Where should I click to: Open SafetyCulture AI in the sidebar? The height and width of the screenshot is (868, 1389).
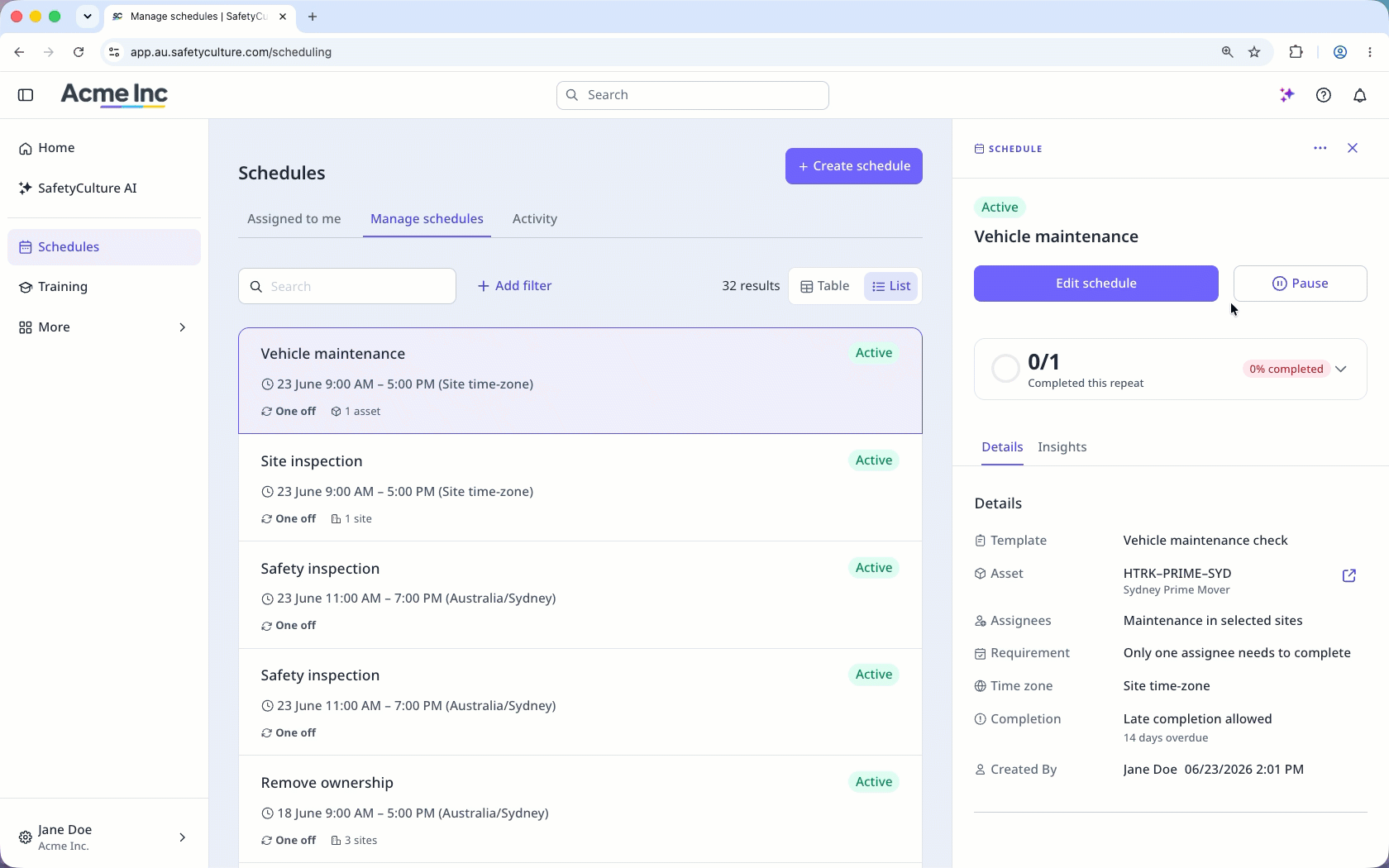(104, 188)
